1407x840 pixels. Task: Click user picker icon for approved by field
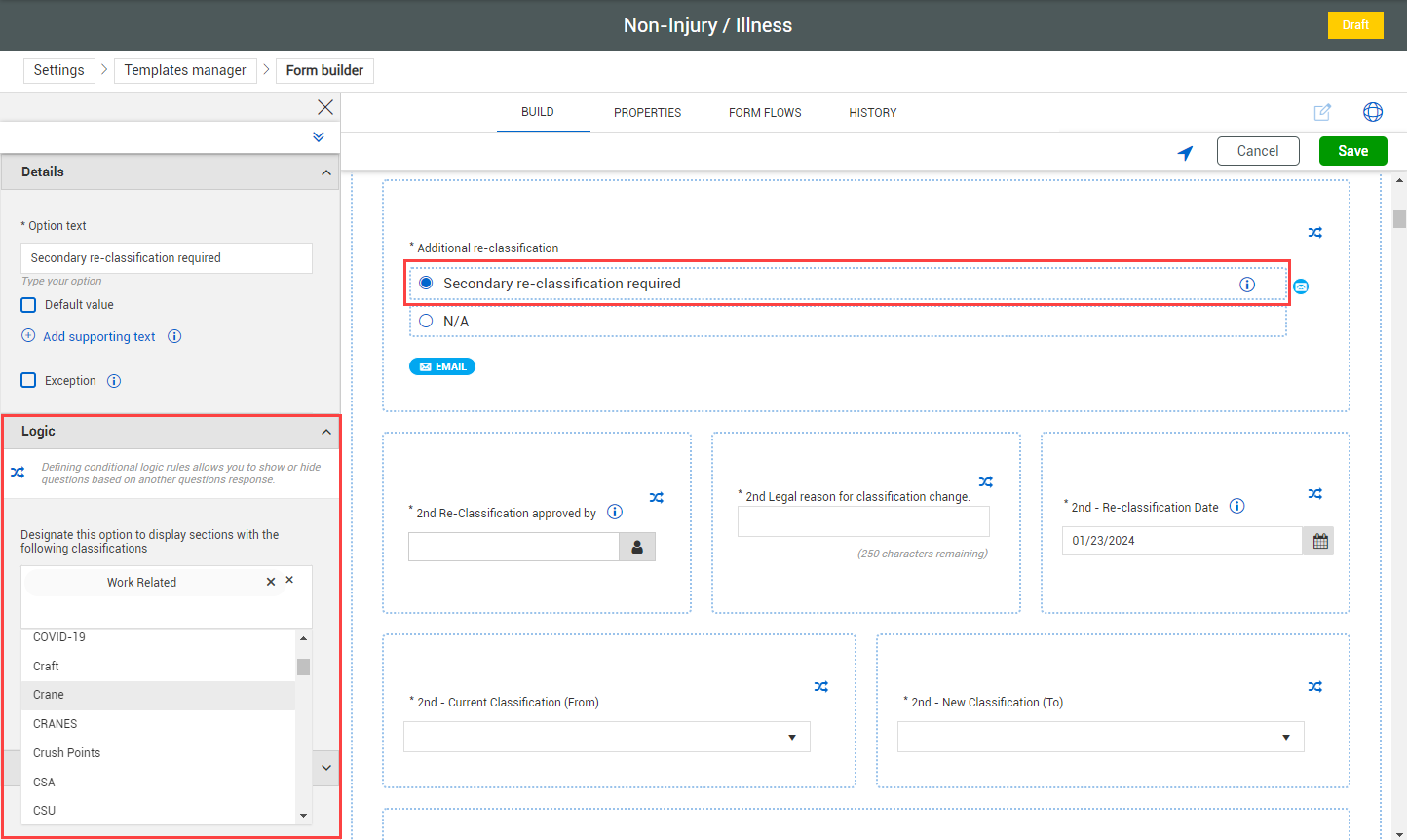click(x=637, y=547)
